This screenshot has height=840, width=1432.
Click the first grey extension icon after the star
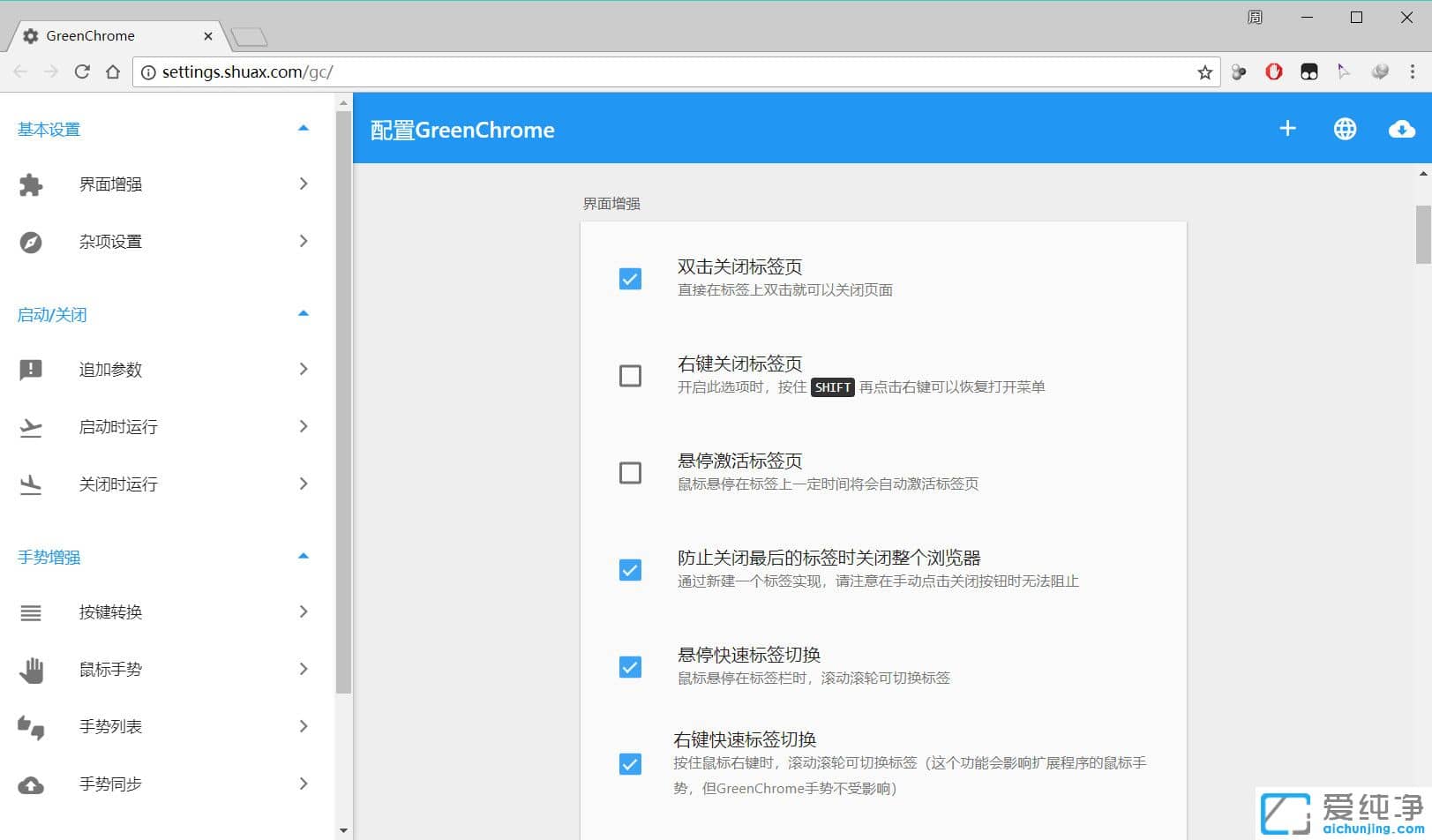[x=1239, y=72]
